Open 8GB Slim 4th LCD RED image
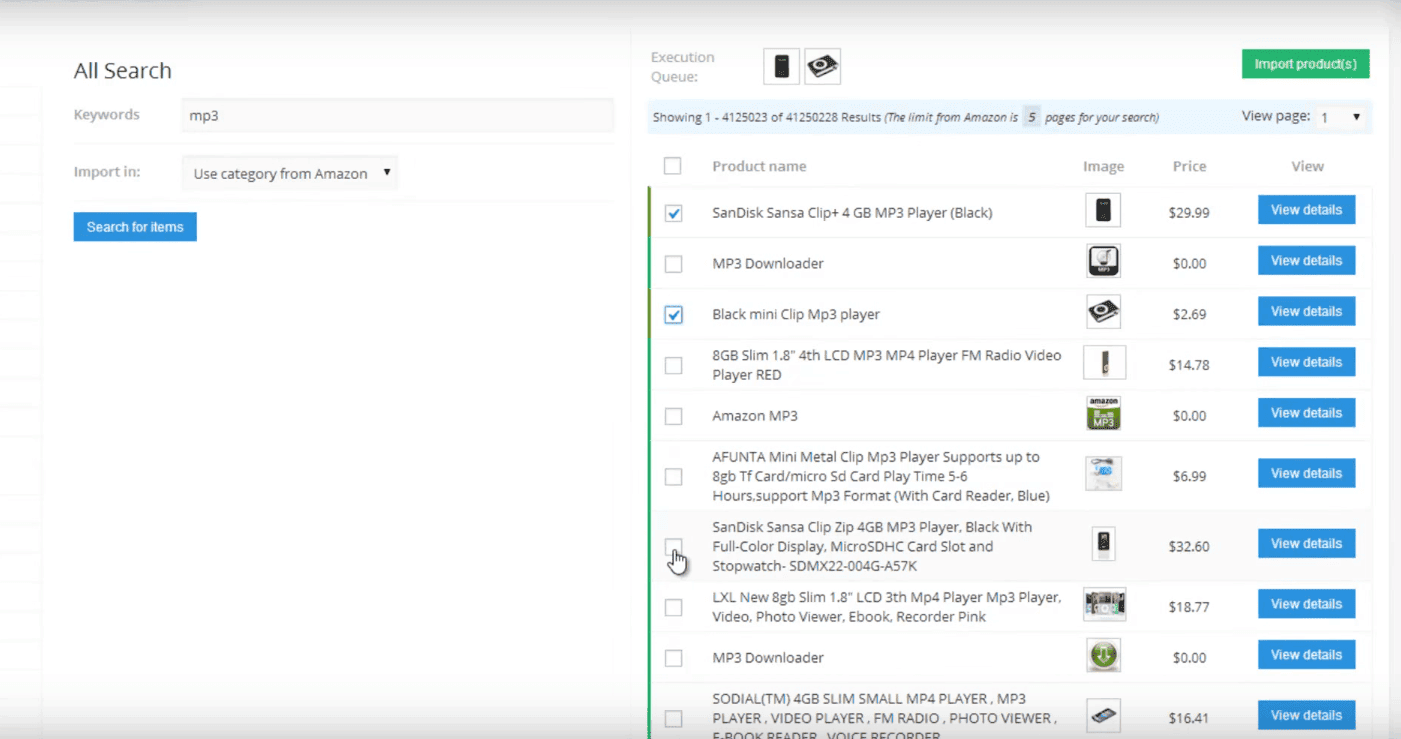1401x739 pixels. (1104, 362)
